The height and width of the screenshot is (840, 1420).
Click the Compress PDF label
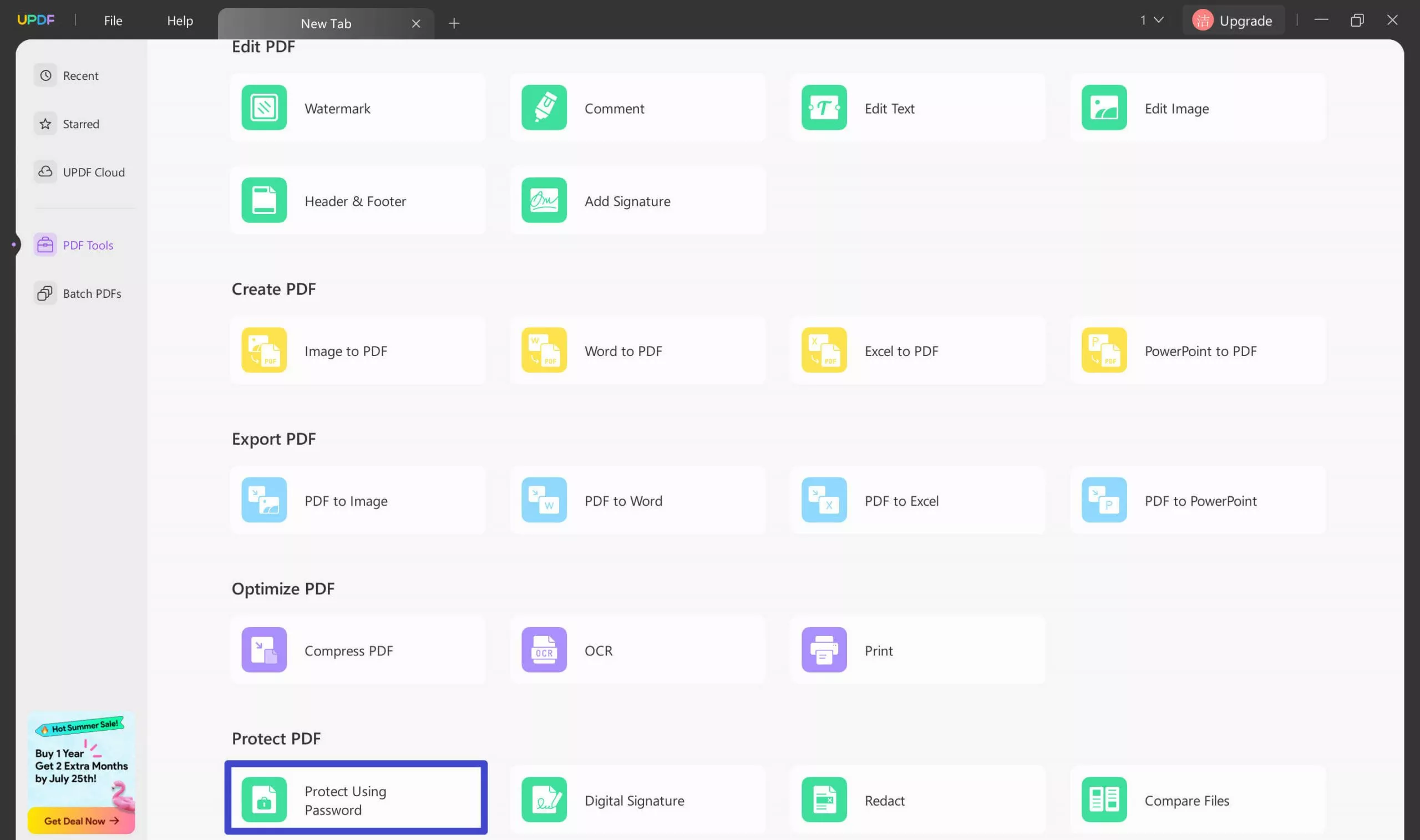[348, 651]
